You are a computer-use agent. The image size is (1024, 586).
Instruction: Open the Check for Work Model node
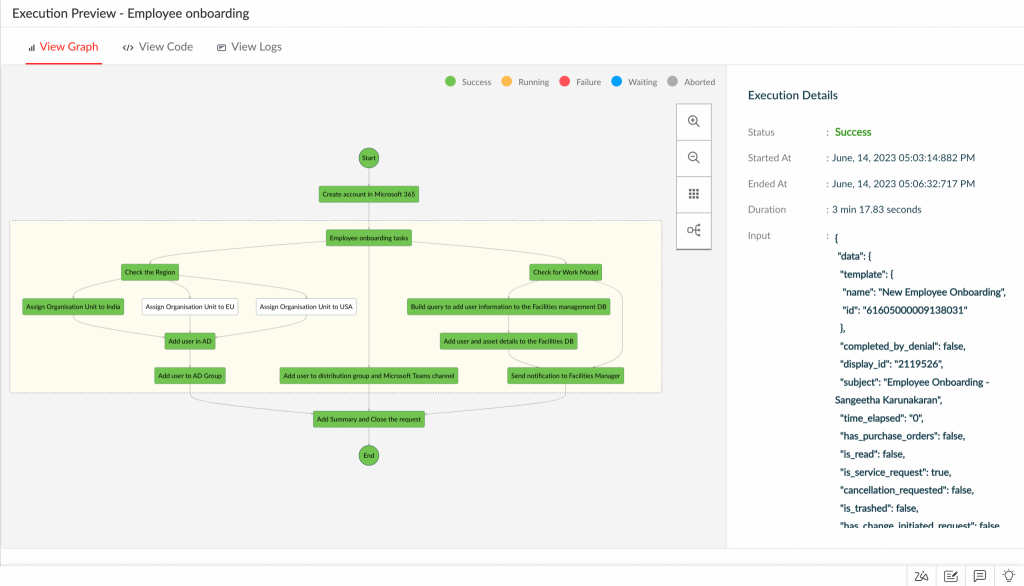(x=566, y=272)
